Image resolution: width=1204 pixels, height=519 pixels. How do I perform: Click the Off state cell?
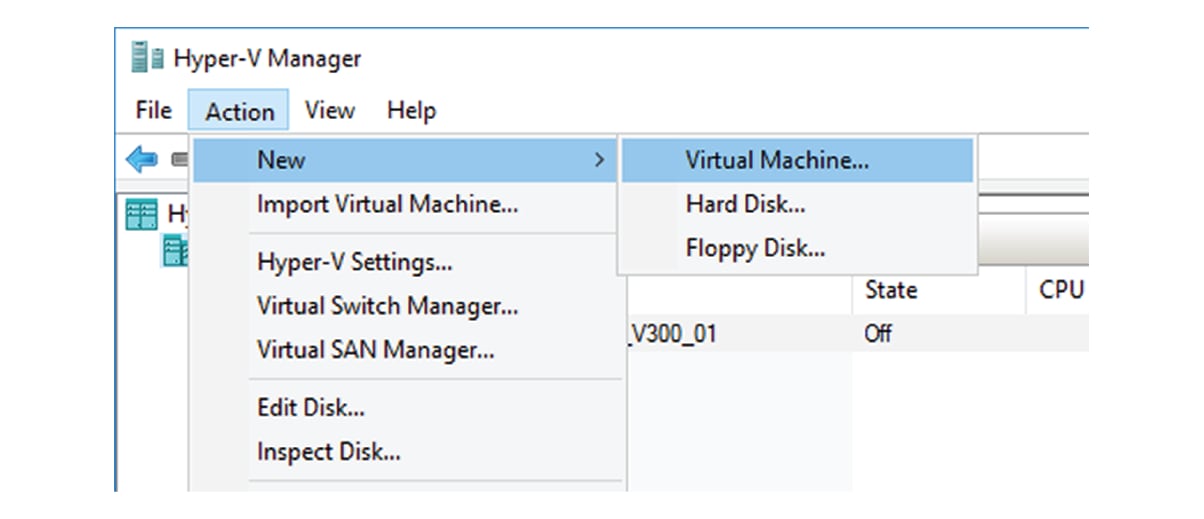[x=878, y=334]
